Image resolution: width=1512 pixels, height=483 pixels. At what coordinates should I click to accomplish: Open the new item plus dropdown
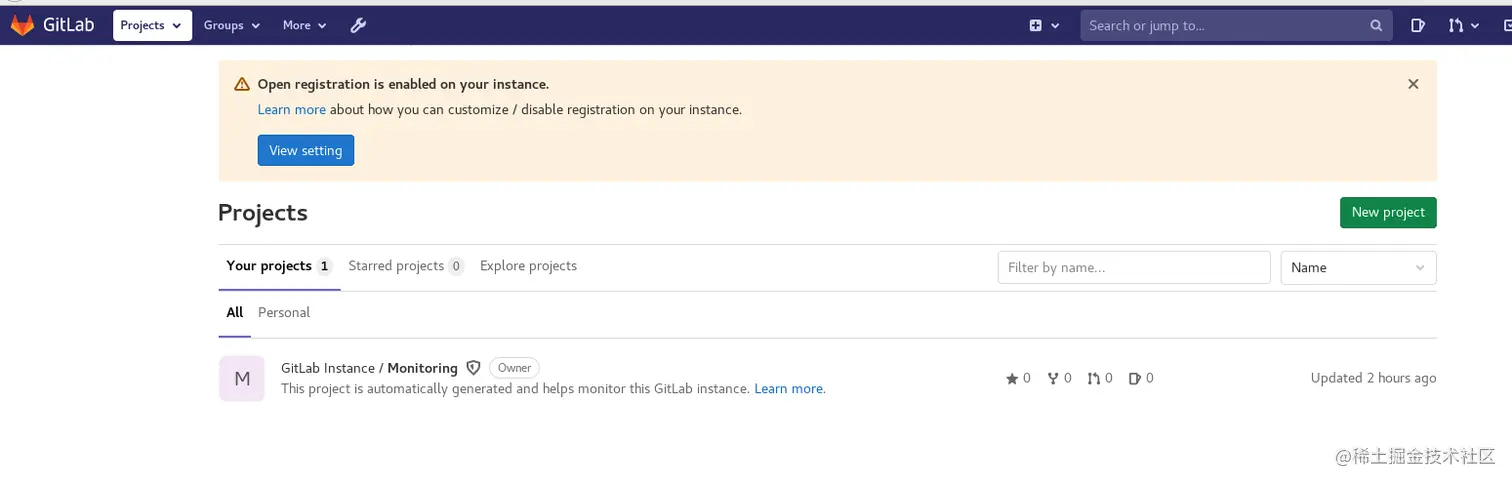coord(1044,25)
